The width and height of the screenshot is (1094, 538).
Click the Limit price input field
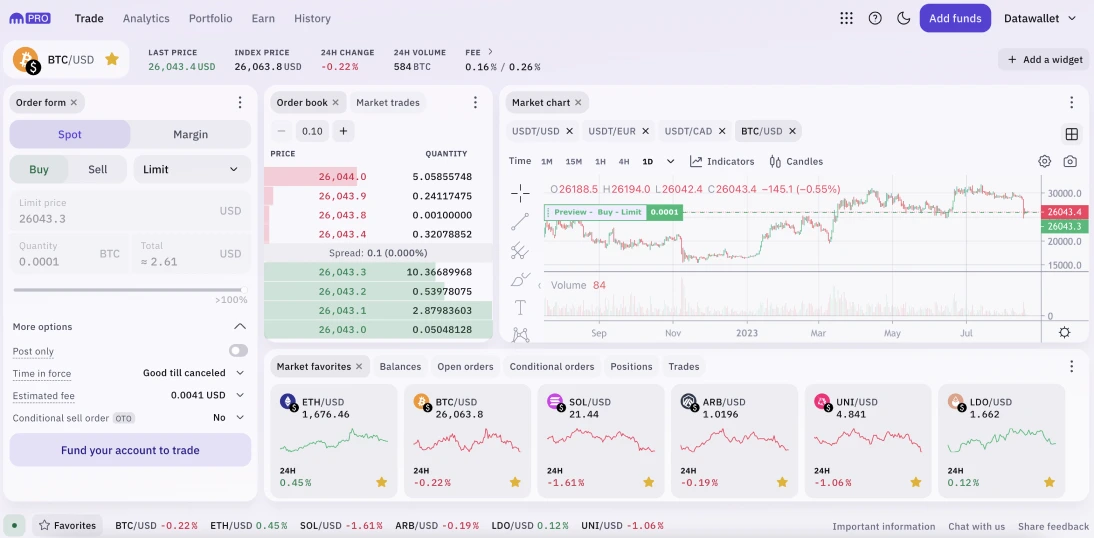pyautogui.click(x=130, y=211)
